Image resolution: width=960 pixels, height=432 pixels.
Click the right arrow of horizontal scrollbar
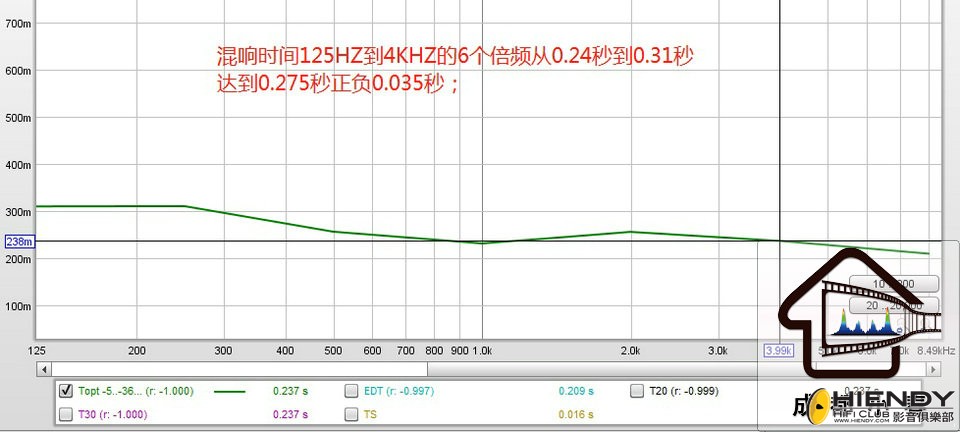(933, 369)
